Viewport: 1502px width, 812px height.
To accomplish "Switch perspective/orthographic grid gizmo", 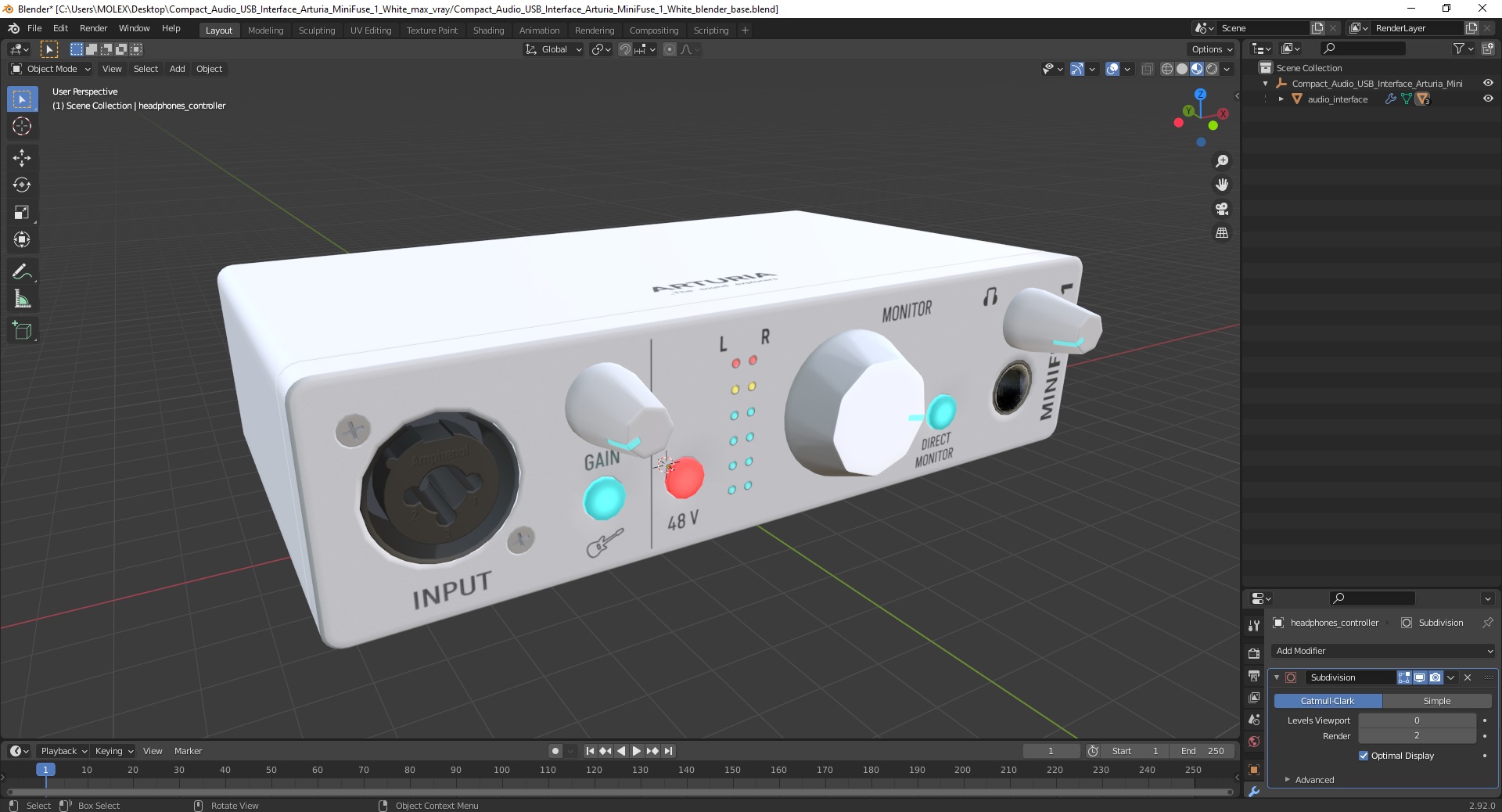I will (1221, 233).
